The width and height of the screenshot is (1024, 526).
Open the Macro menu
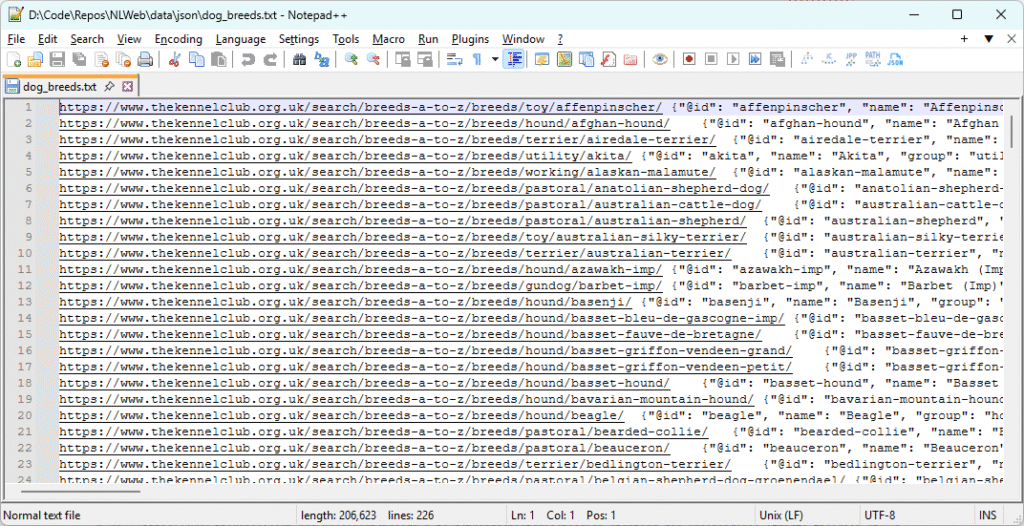(389, 39)
